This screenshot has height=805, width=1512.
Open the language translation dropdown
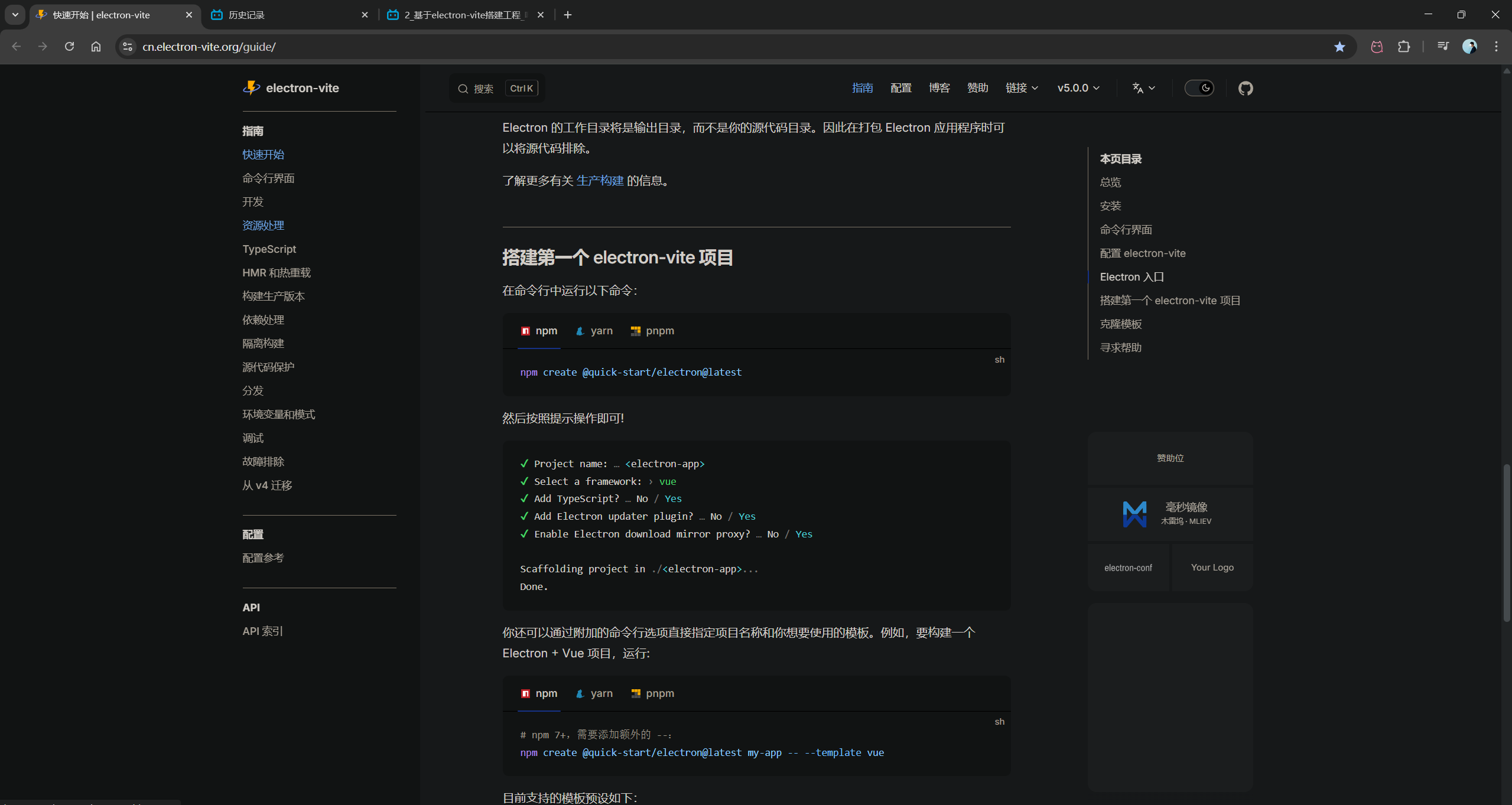(1143, 88)
